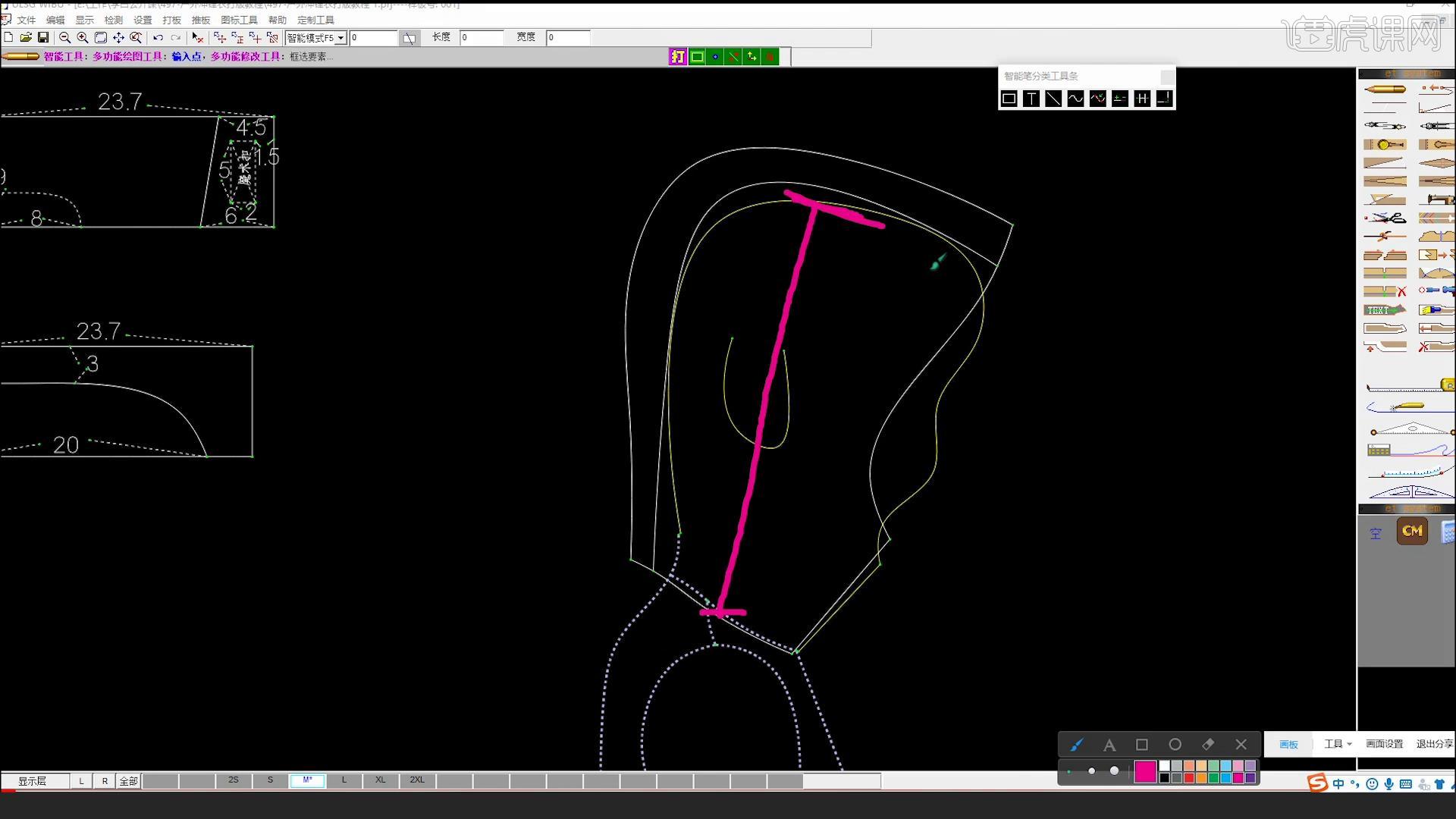This screenshot has width=1456, height=819.
Task: Select the dart triangle tool icon
Action: pos(1385,163)
